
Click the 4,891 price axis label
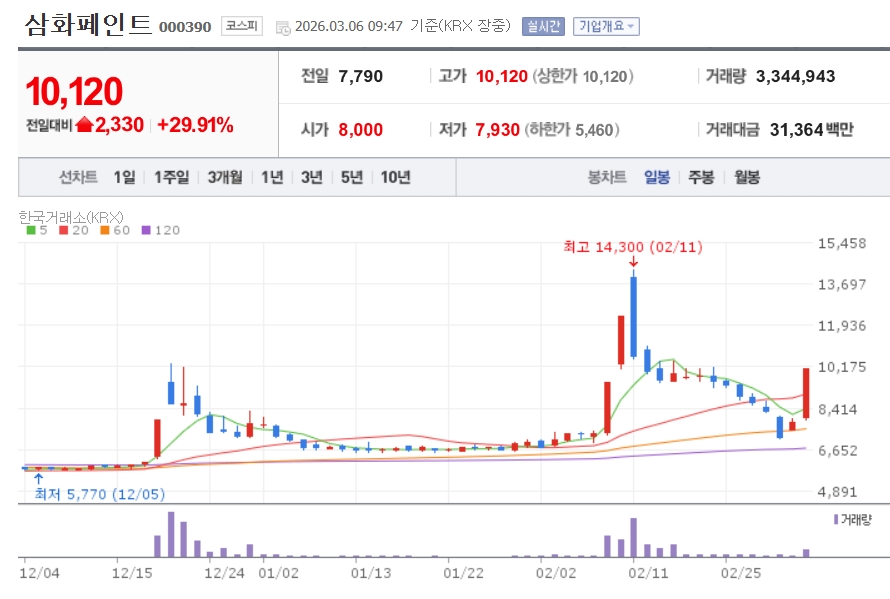(x=837, y=492)
